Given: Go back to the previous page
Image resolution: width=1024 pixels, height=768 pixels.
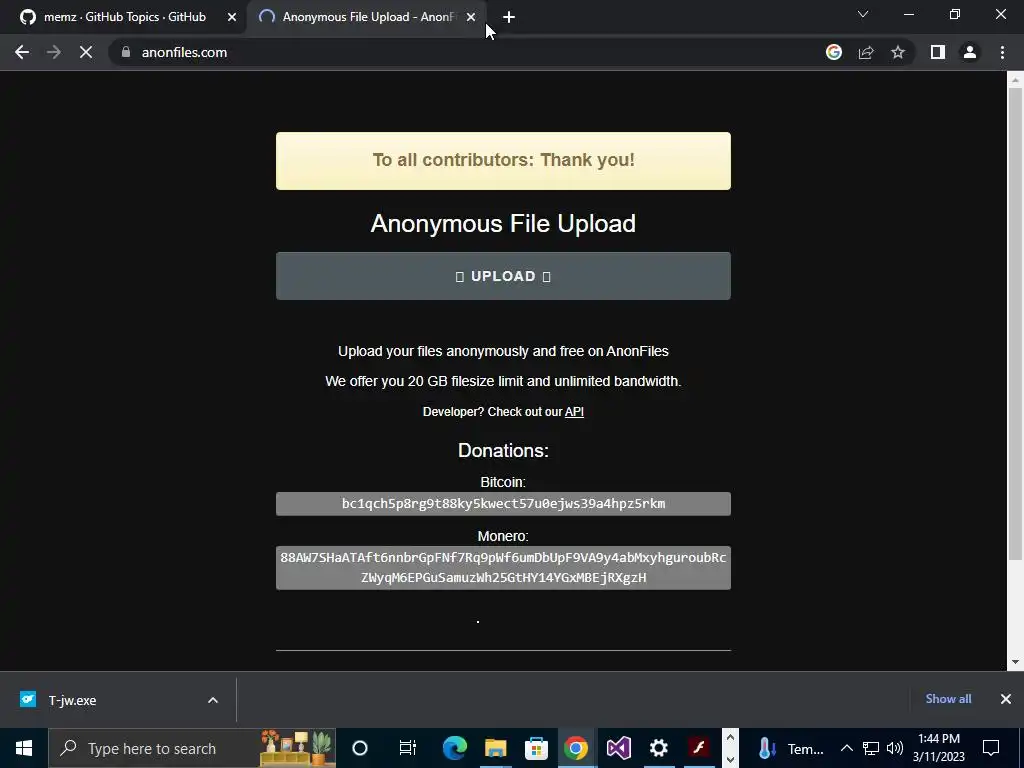Looking at the screenshot, I should [22, 52].
